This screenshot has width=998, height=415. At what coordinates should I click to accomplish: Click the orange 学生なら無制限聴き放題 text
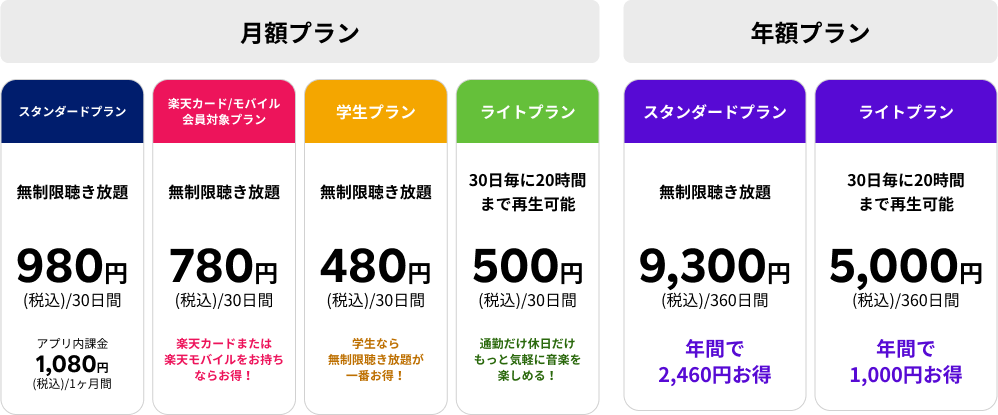[376, 360]
